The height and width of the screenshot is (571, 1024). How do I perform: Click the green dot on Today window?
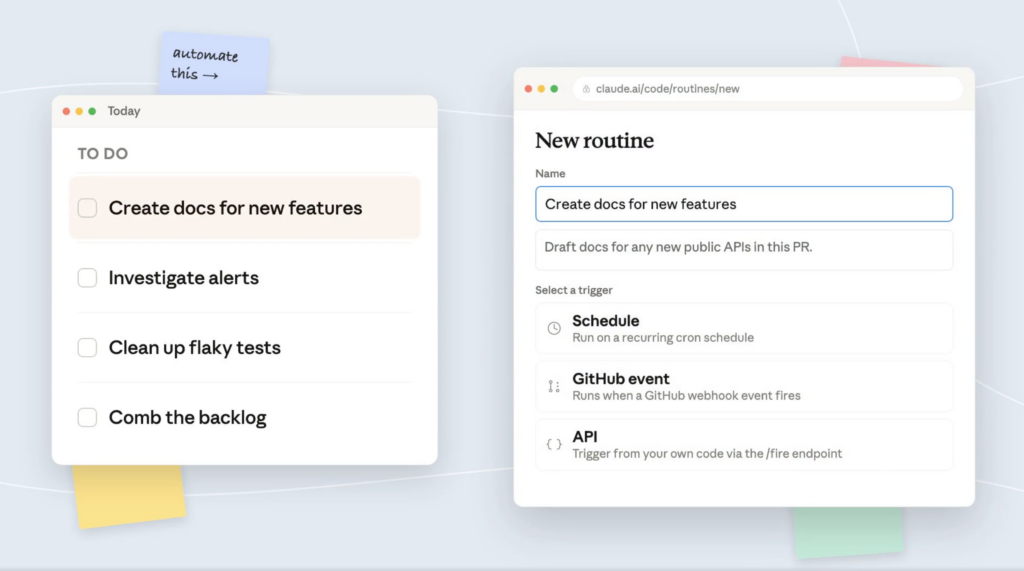[92, 111]
